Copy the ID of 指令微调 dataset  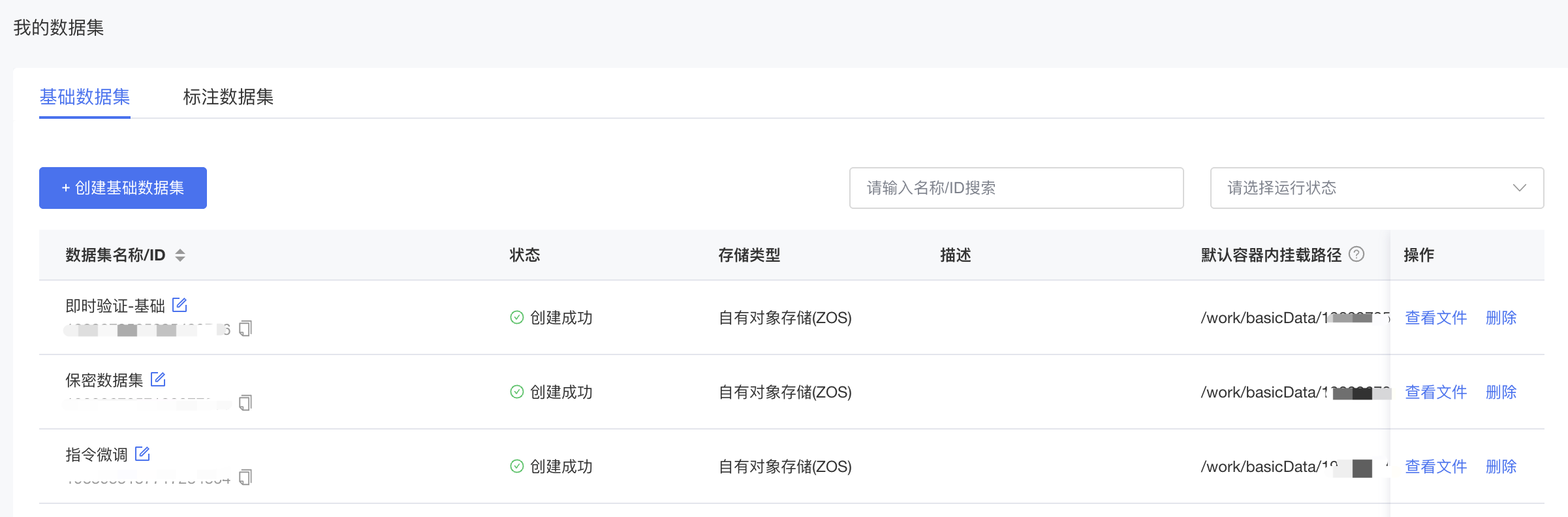click(245, 477)
